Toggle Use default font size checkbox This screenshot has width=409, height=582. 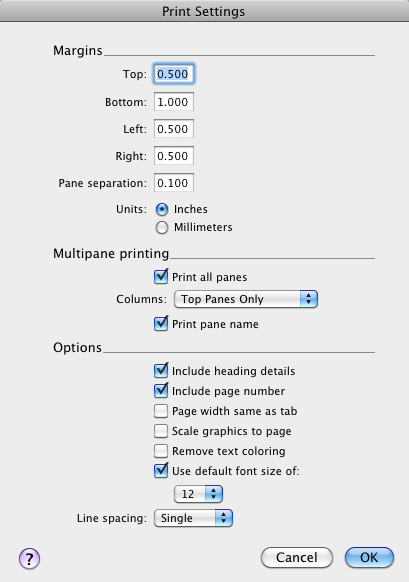[161, 471]
